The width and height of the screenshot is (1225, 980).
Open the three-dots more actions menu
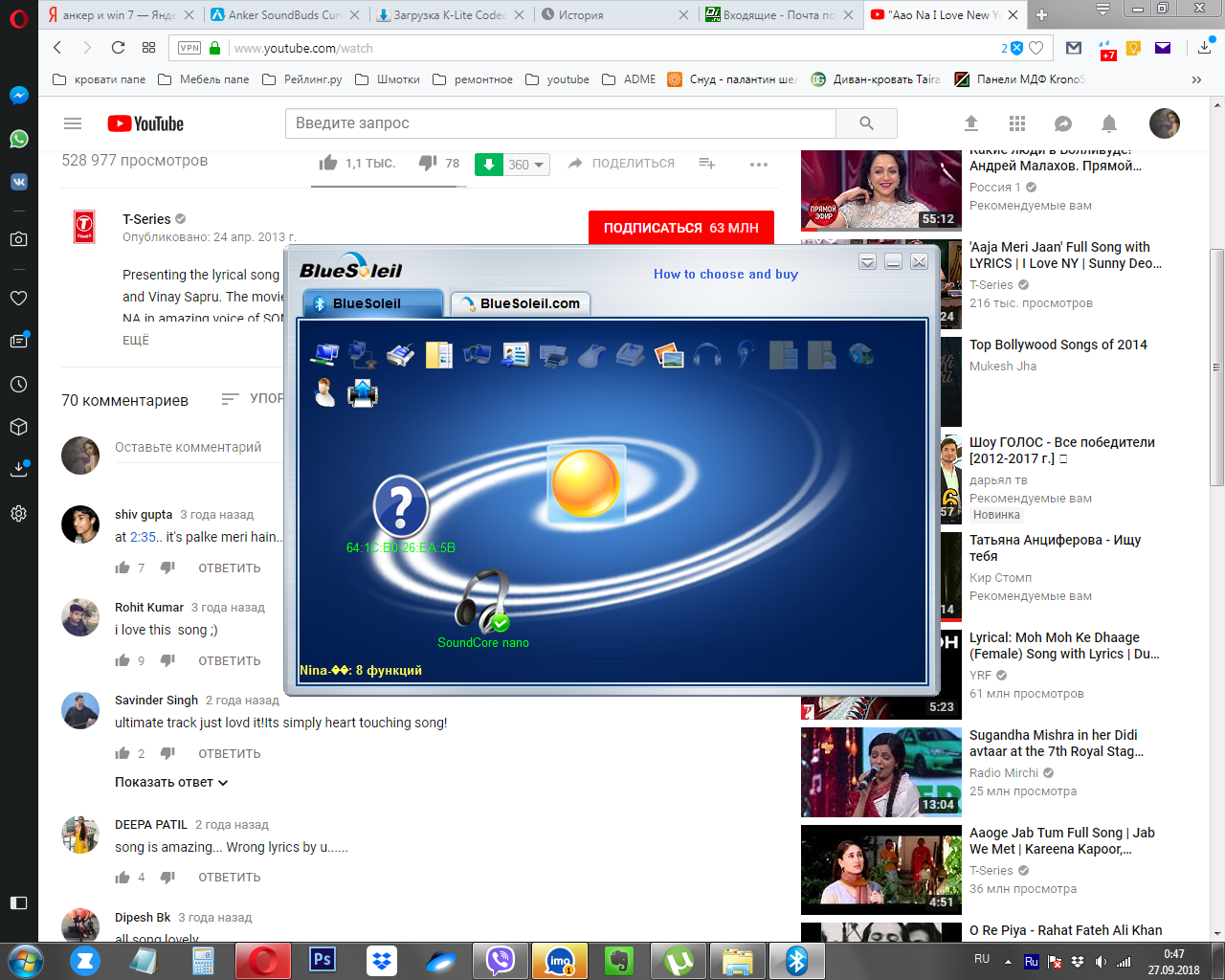point(759,164)
